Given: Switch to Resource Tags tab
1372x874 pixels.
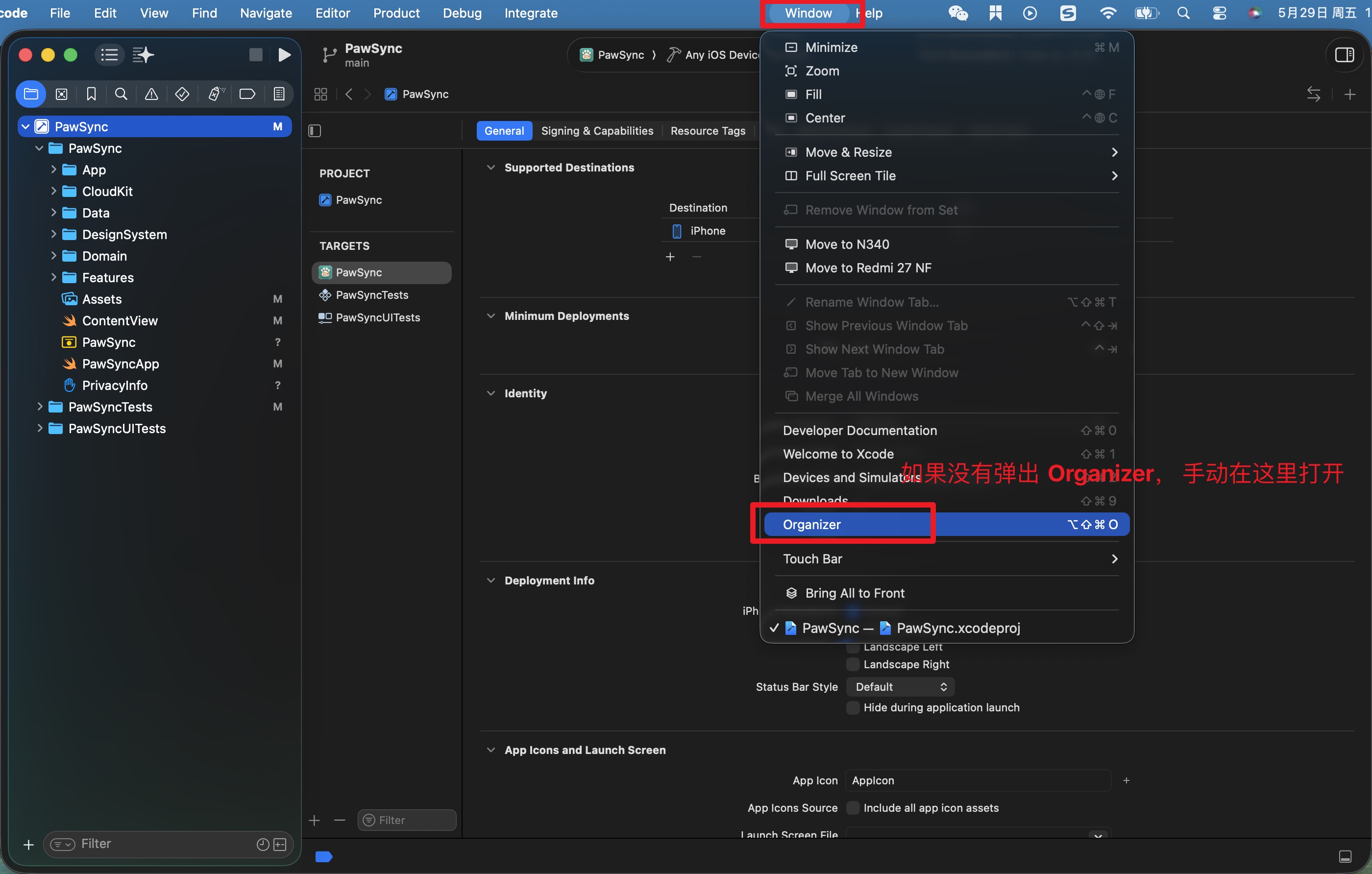Looking at the screenshot, I should pyautogui.click(x=708, y=131).
